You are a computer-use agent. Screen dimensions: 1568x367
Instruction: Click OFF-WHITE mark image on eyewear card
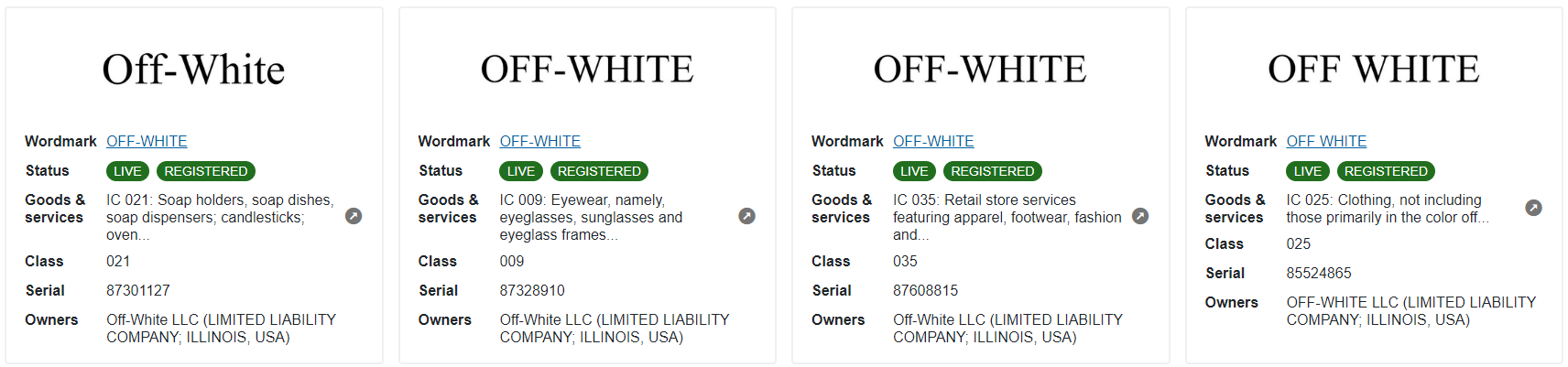pyautogui.click(x=587, y=70)
